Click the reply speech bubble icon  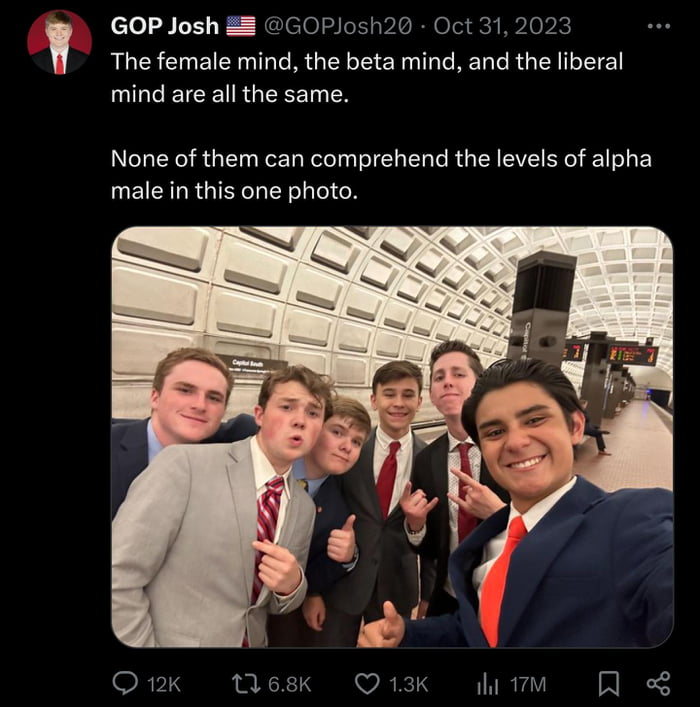pyautogui.click(x=125, y=683)
